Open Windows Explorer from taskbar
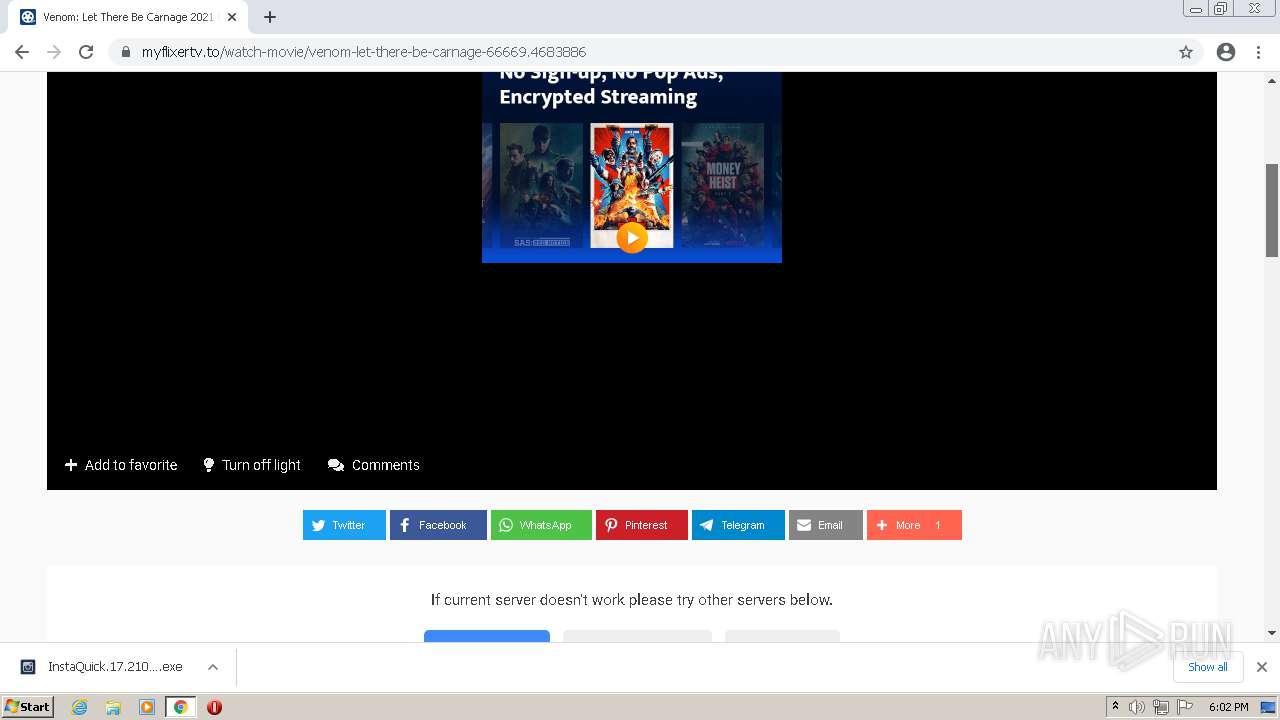Image resolution: width=1280 pixels, height=720 pixels. click(113, 707)
